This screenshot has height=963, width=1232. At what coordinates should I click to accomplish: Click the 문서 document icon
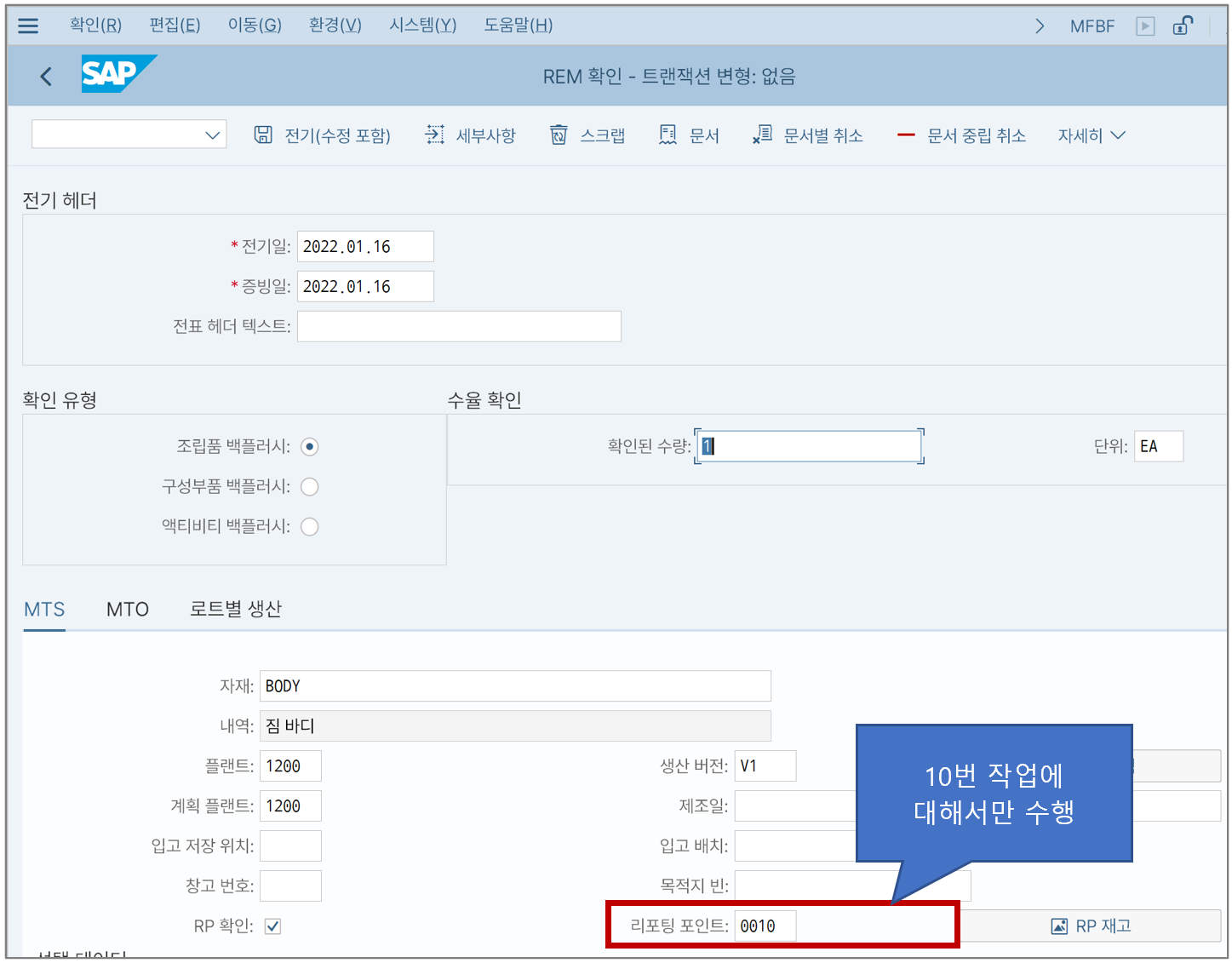tap(668, 135)
